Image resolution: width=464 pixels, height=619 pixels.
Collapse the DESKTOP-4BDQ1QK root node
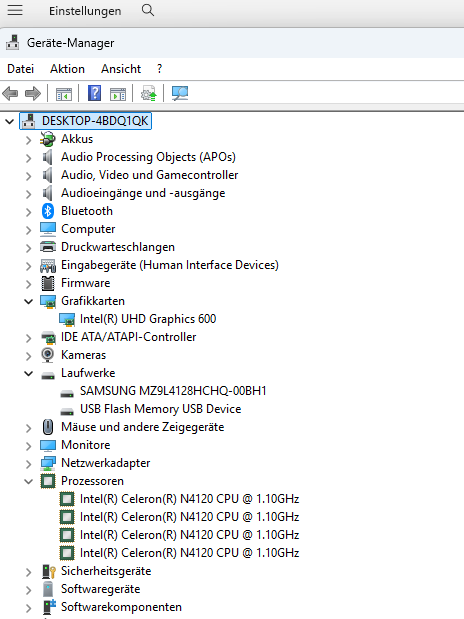coord(9,121)
